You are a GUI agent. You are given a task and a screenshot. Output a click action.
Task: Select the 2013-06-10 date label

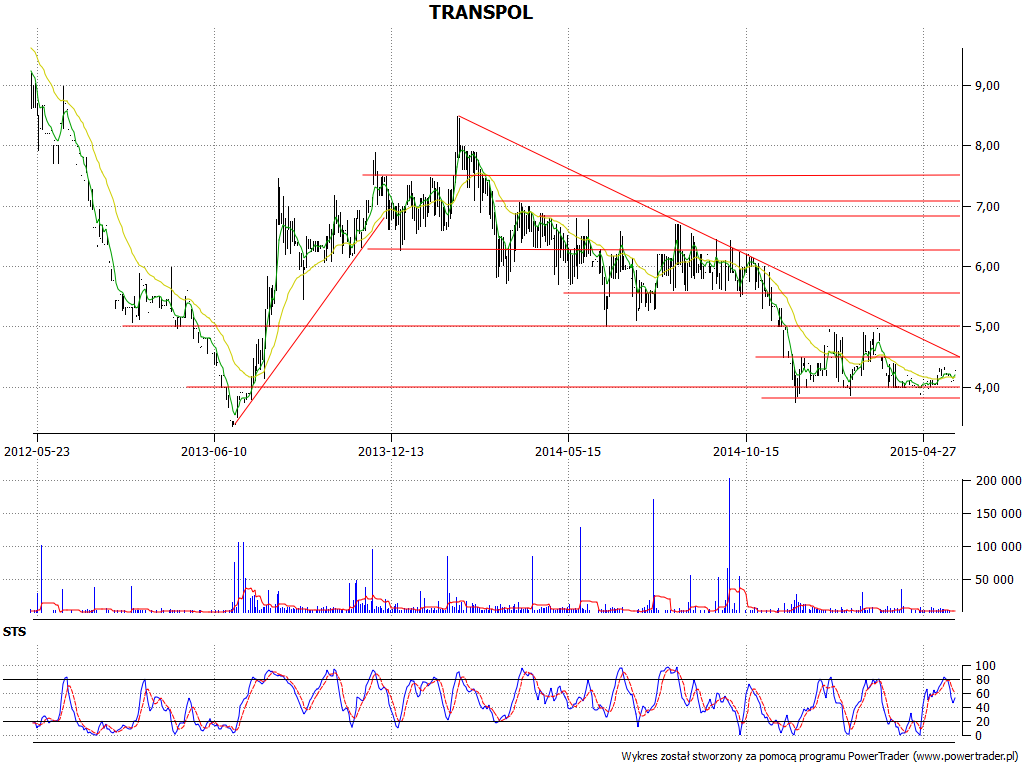(x=214, y=451)
